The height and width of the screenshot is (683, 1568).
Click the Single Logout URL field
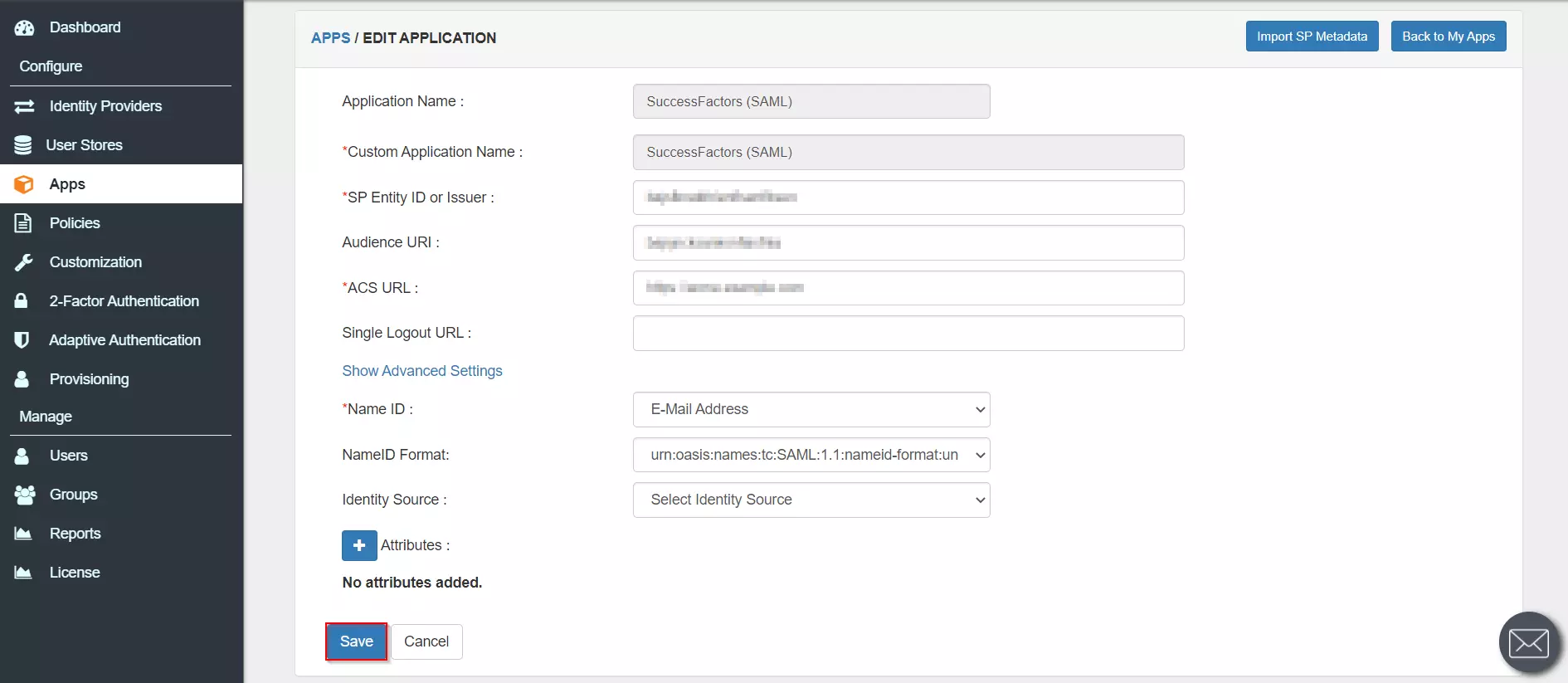[x=908, y=333]
